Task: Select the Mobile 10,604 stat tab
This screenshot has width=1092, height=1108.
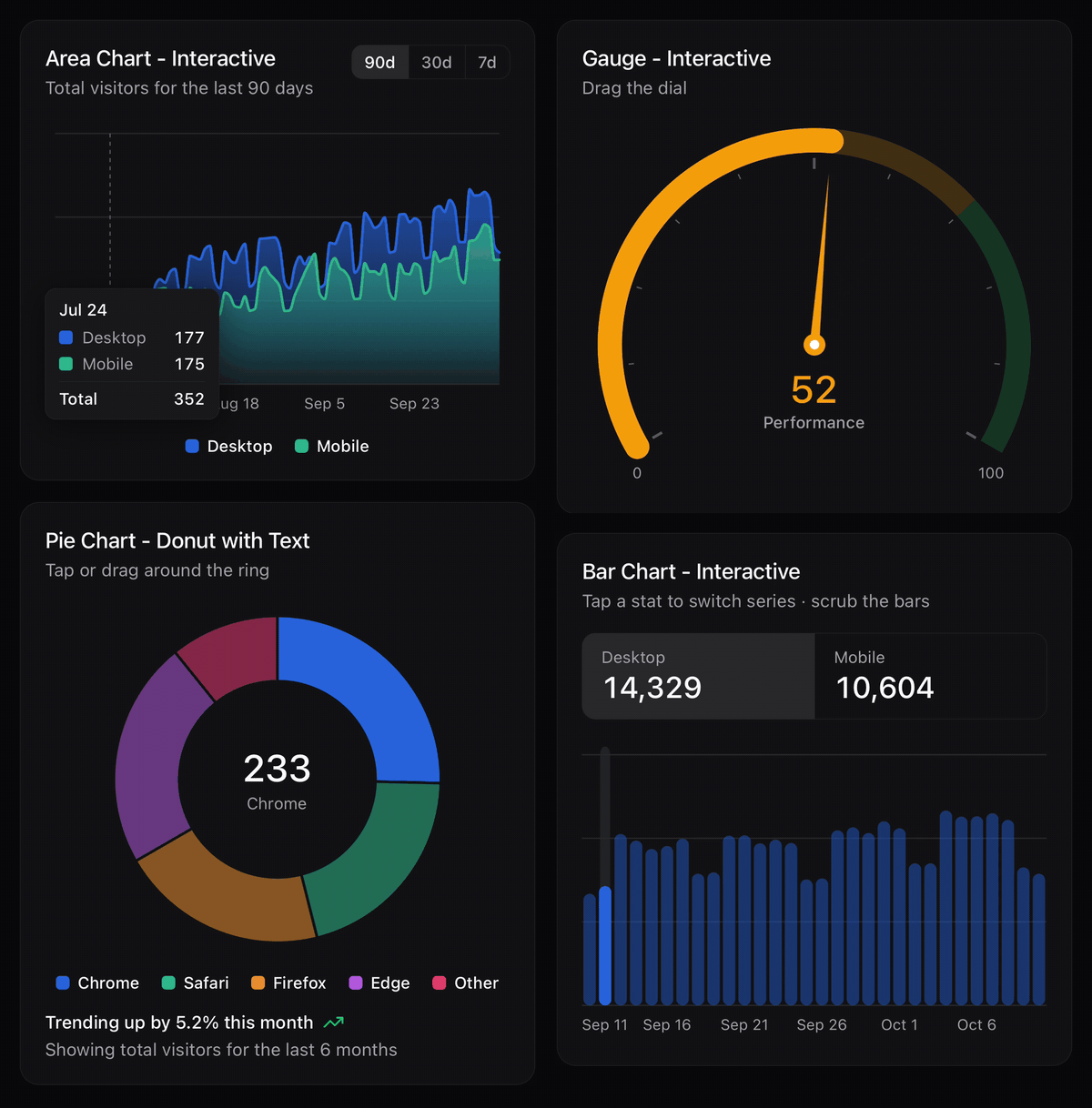Action: 930,676
